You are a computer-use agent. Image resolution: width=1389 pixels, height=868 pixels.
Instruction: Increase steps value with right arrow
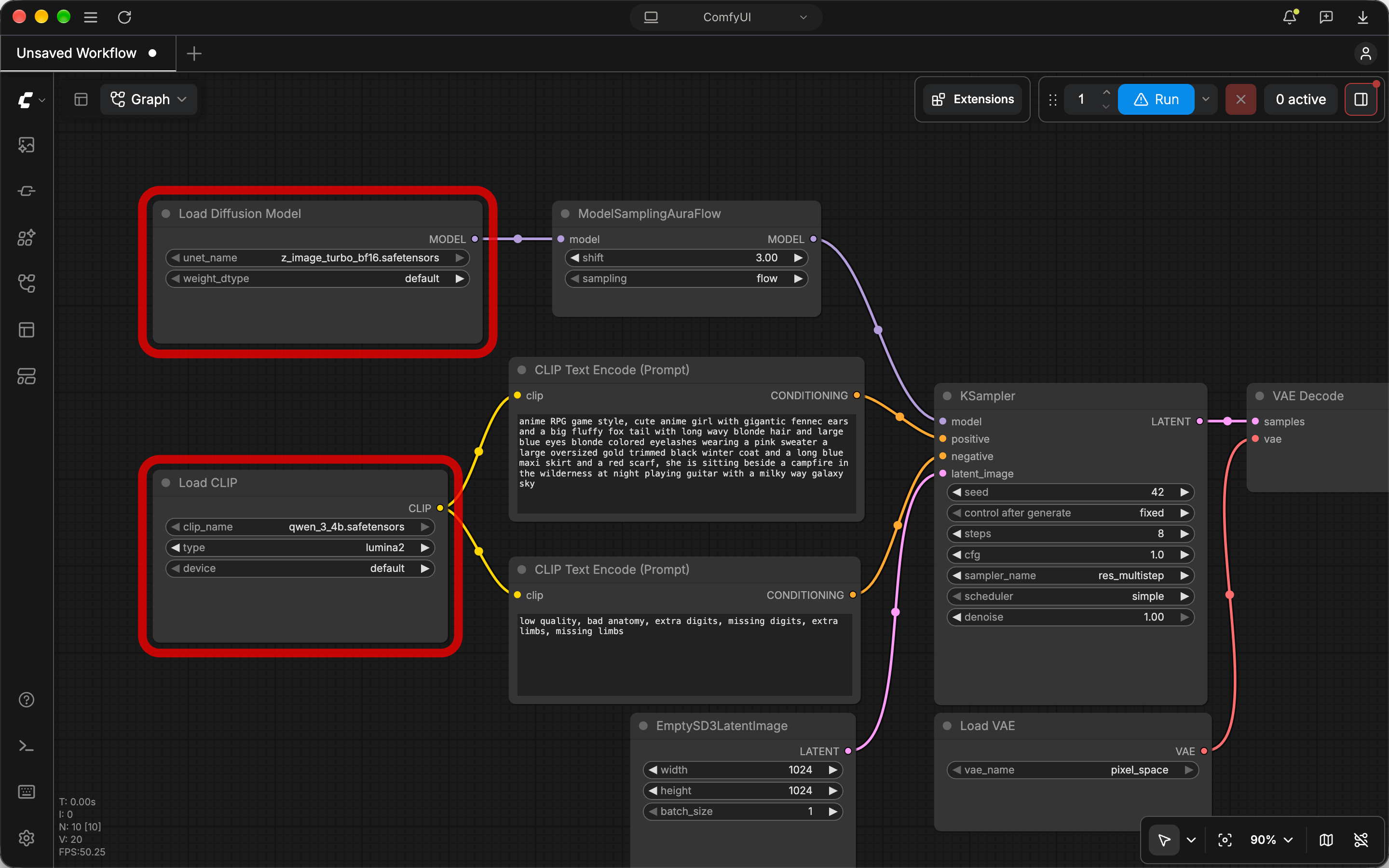[1184, 533]
